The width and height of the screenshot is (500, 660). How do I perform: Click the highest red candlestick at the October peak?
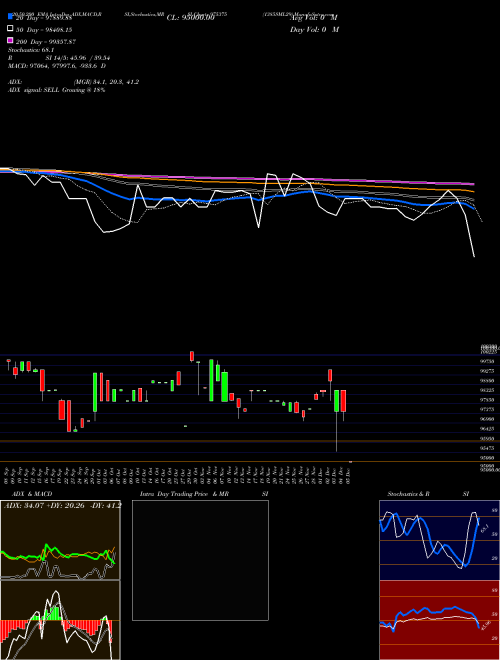click(x=192, y=356)
